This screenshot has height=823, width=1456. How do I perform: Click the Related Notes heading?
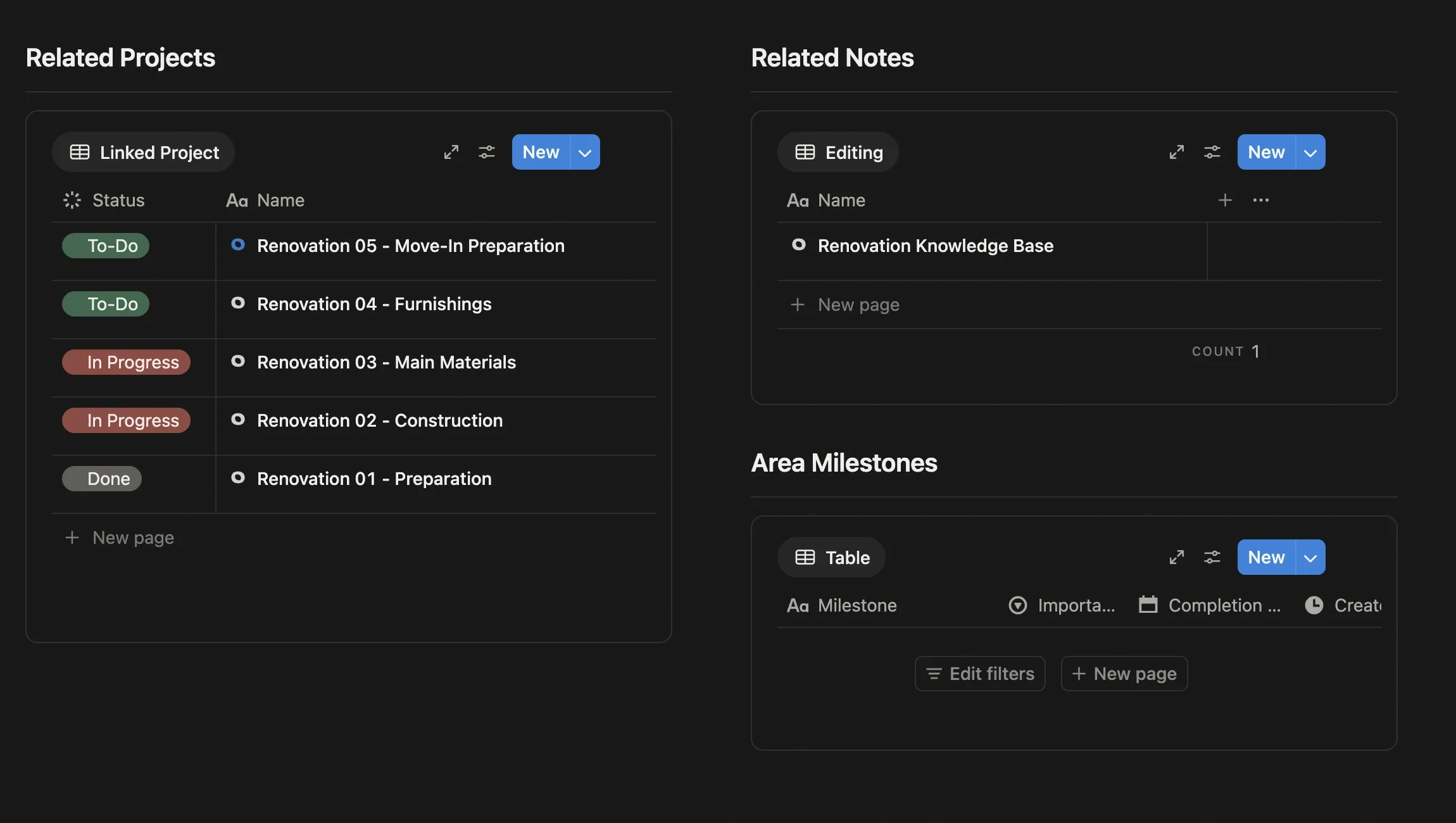pos(832,58)
